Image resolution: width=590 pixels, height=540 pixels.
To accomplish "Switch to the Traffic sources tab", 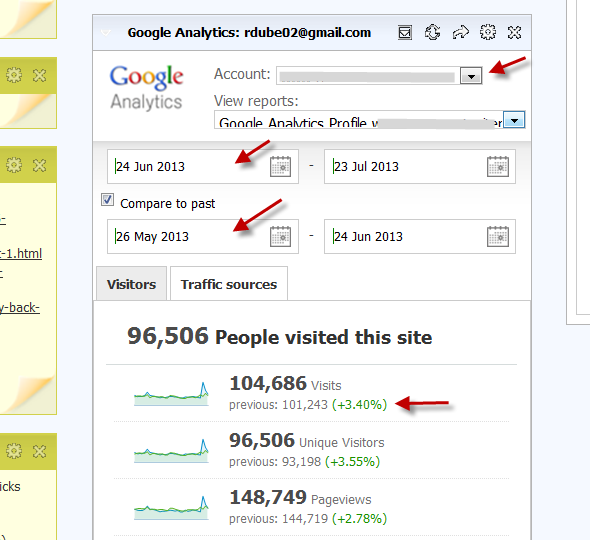I will [229, 284].
